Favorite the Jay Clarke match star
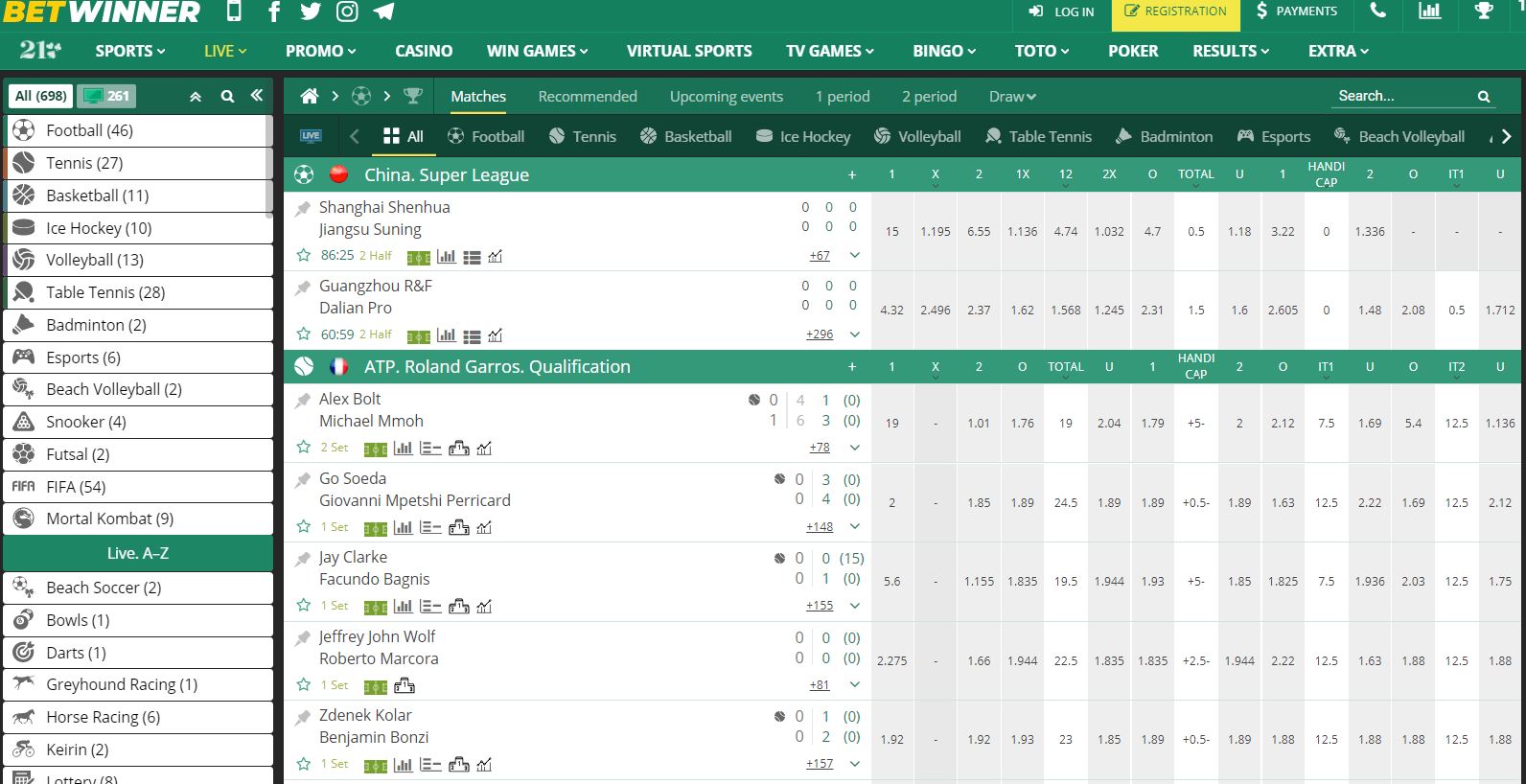 click(x=304, y=605)
